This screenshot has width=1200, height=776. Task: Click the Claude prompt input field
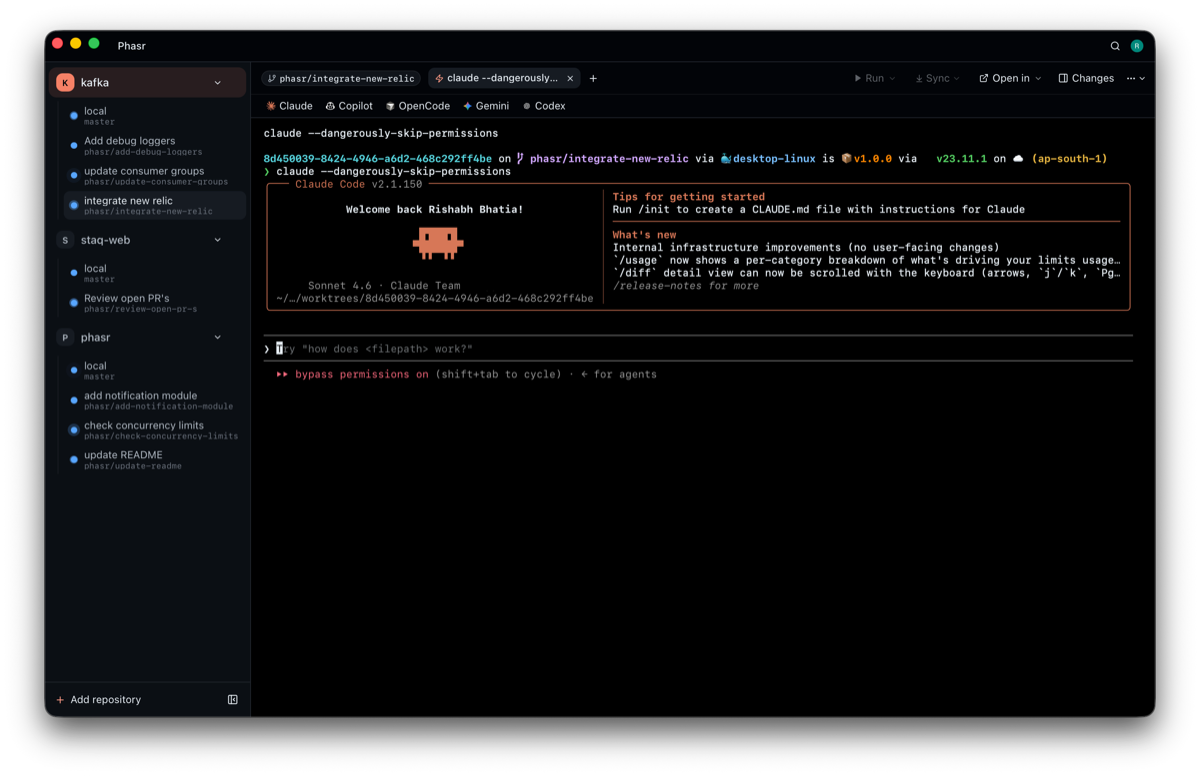(698, 349)
